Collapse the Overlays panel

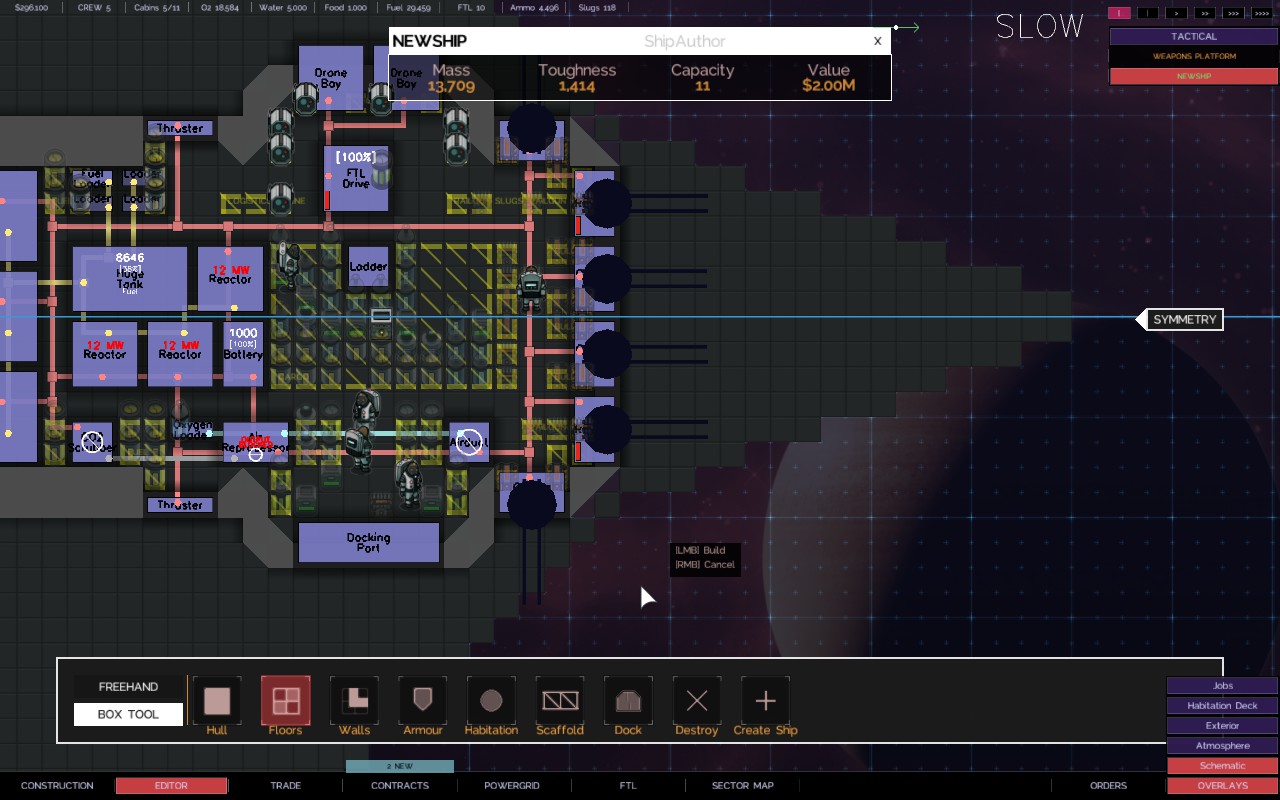1222,786
